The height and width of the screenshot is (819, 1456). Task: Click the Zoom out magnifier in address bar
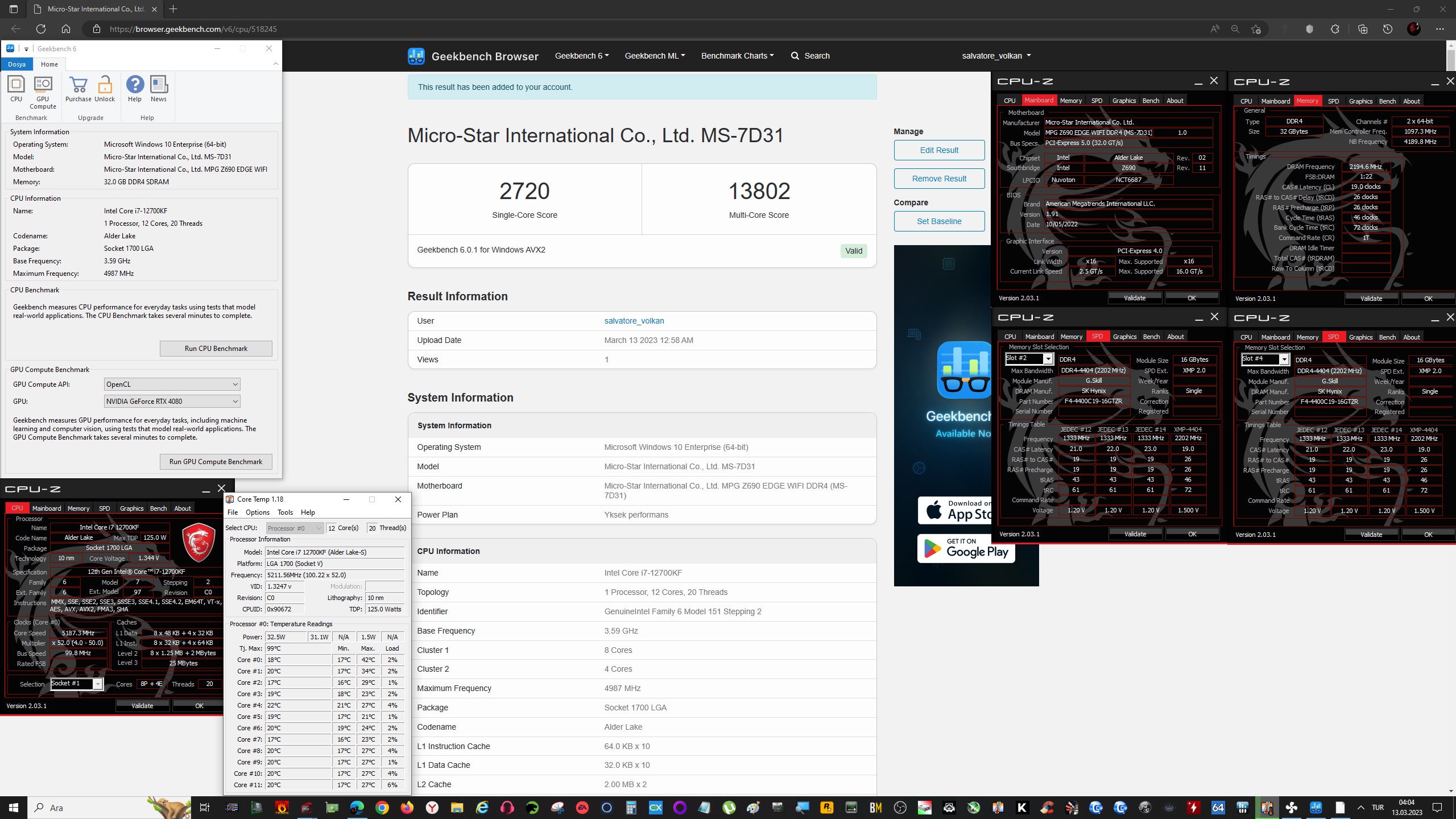[x=1235, y=29]
